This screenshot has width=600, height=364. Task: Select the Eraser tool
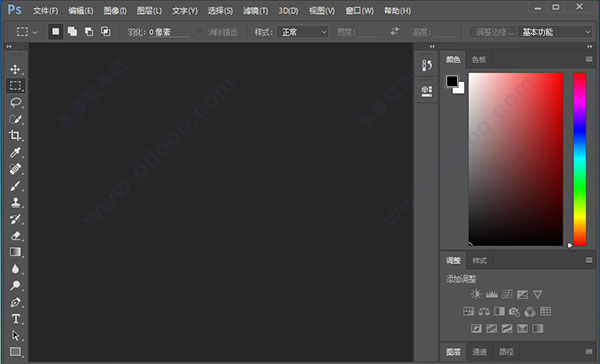15,235
